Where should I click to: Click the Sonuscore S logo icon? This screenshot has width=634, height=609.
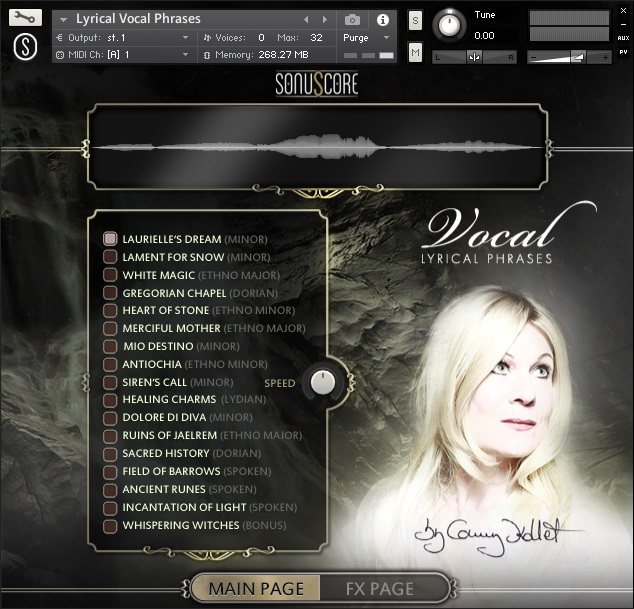coord(25,47)
